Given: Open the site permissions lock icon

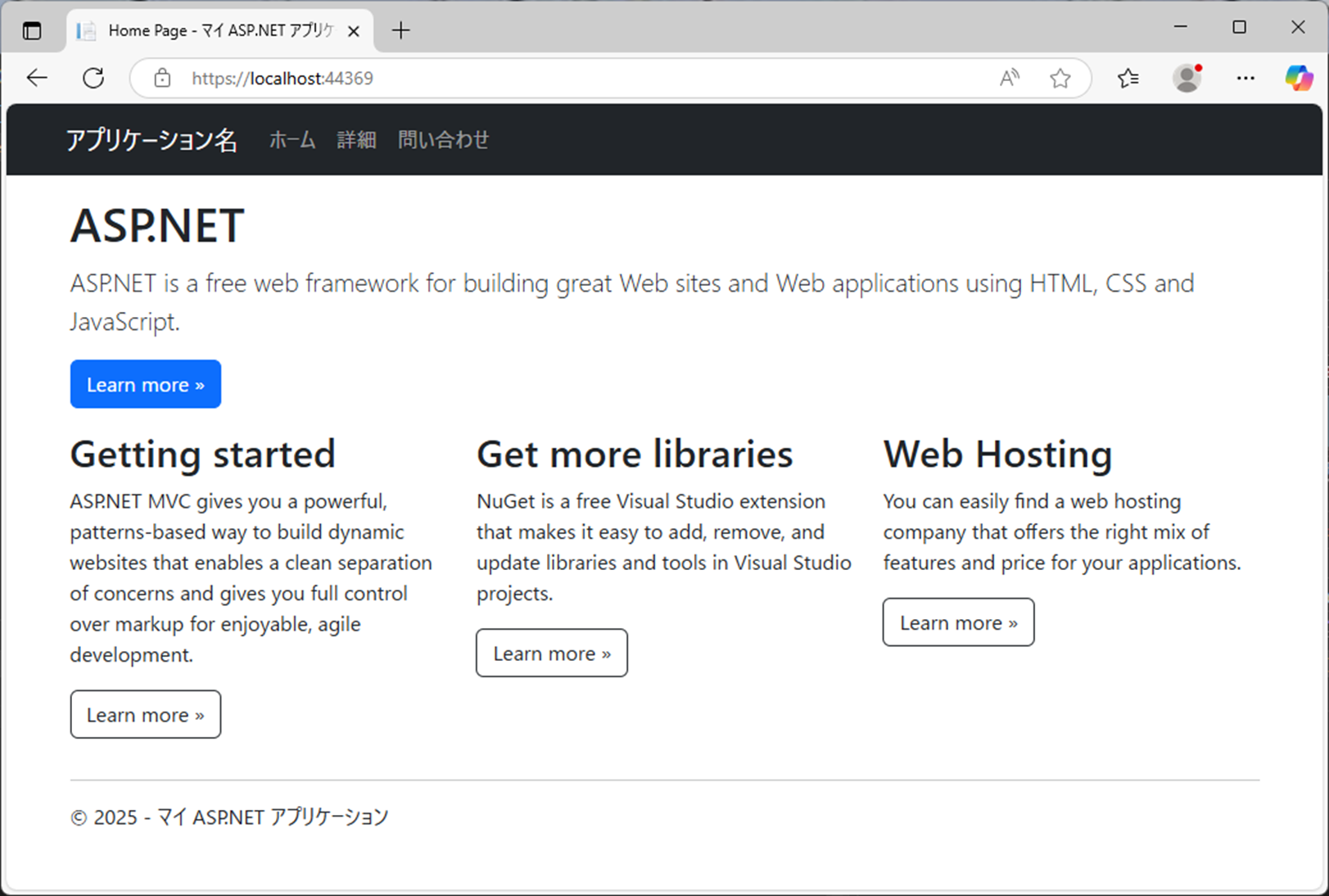Looking at the screenshot, I should coord(161,78).
